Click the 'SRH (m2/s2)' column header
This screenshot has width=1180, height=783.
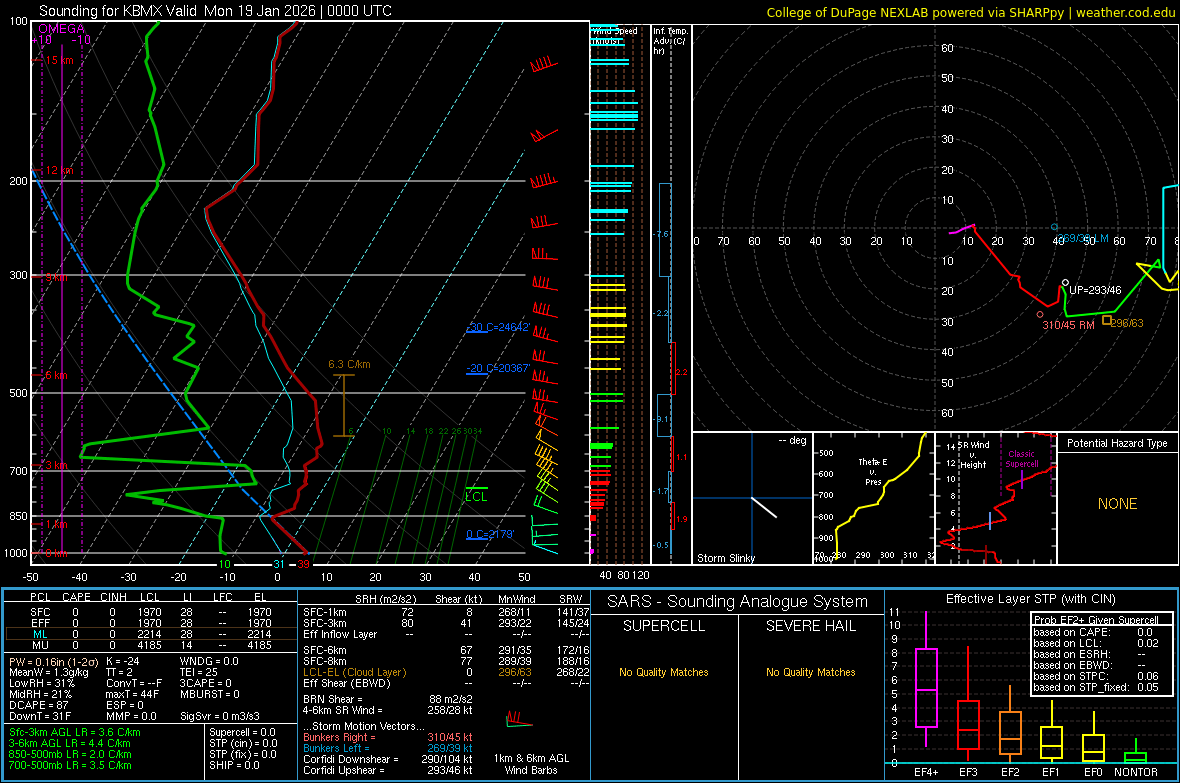point(385,599)
